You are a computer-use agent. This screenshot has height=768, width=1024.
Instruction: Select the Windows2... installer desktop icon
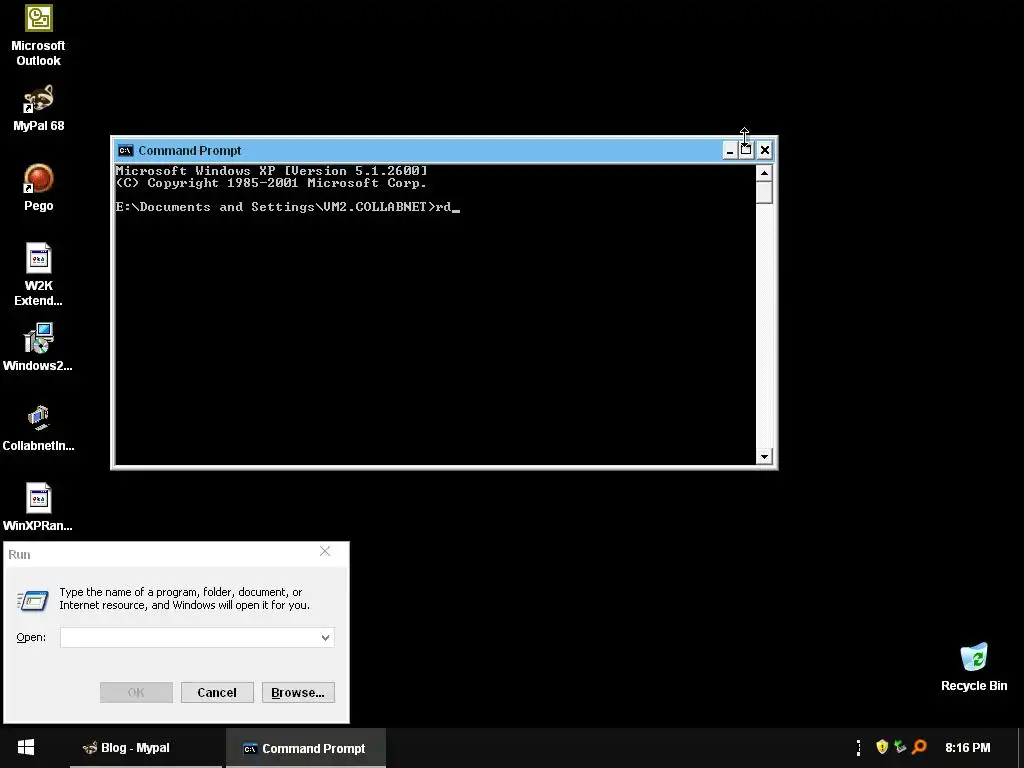coord(38,347)
